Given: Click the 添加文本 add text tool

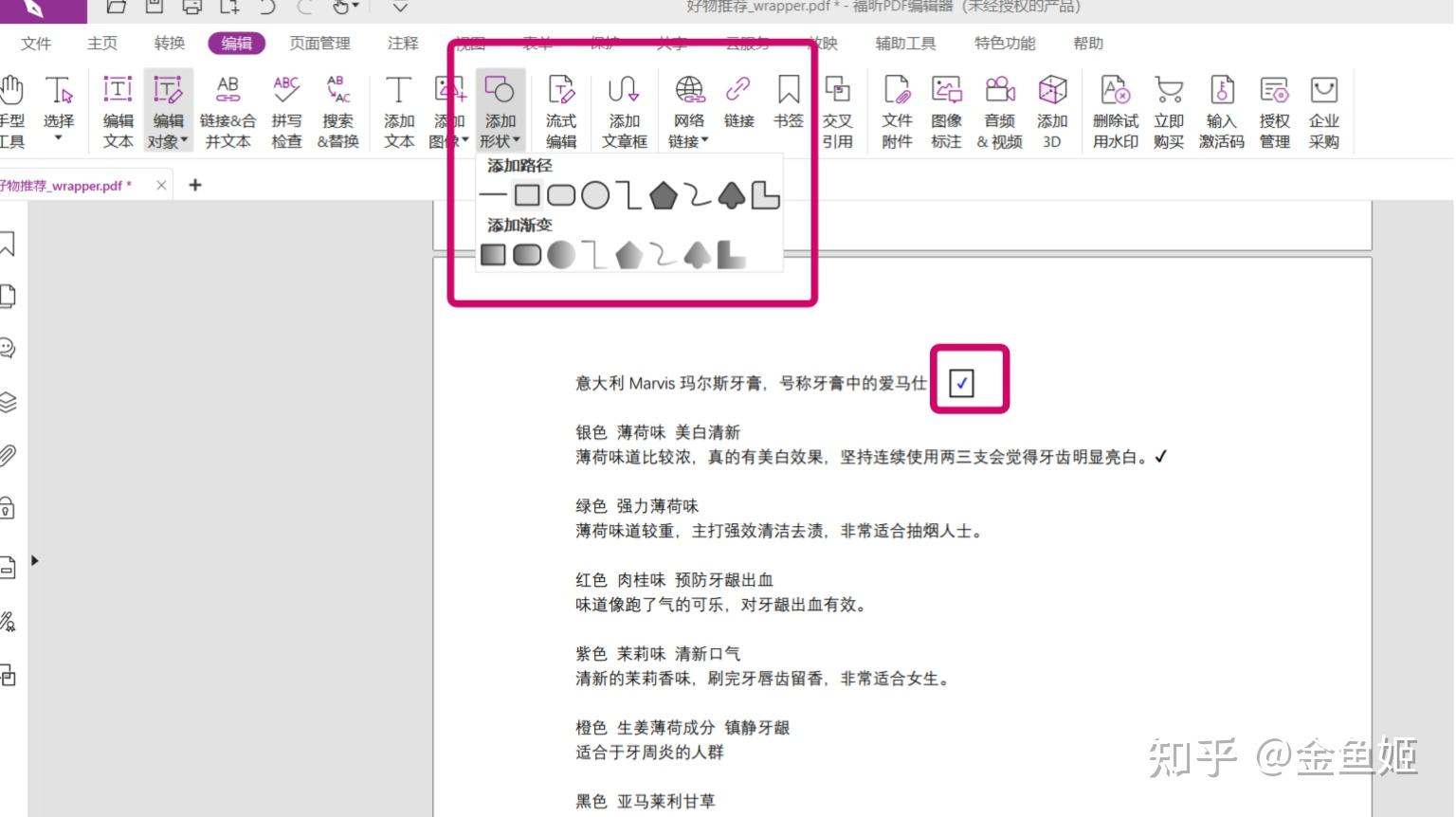Looking at the screenshot, I should point(399,112).
